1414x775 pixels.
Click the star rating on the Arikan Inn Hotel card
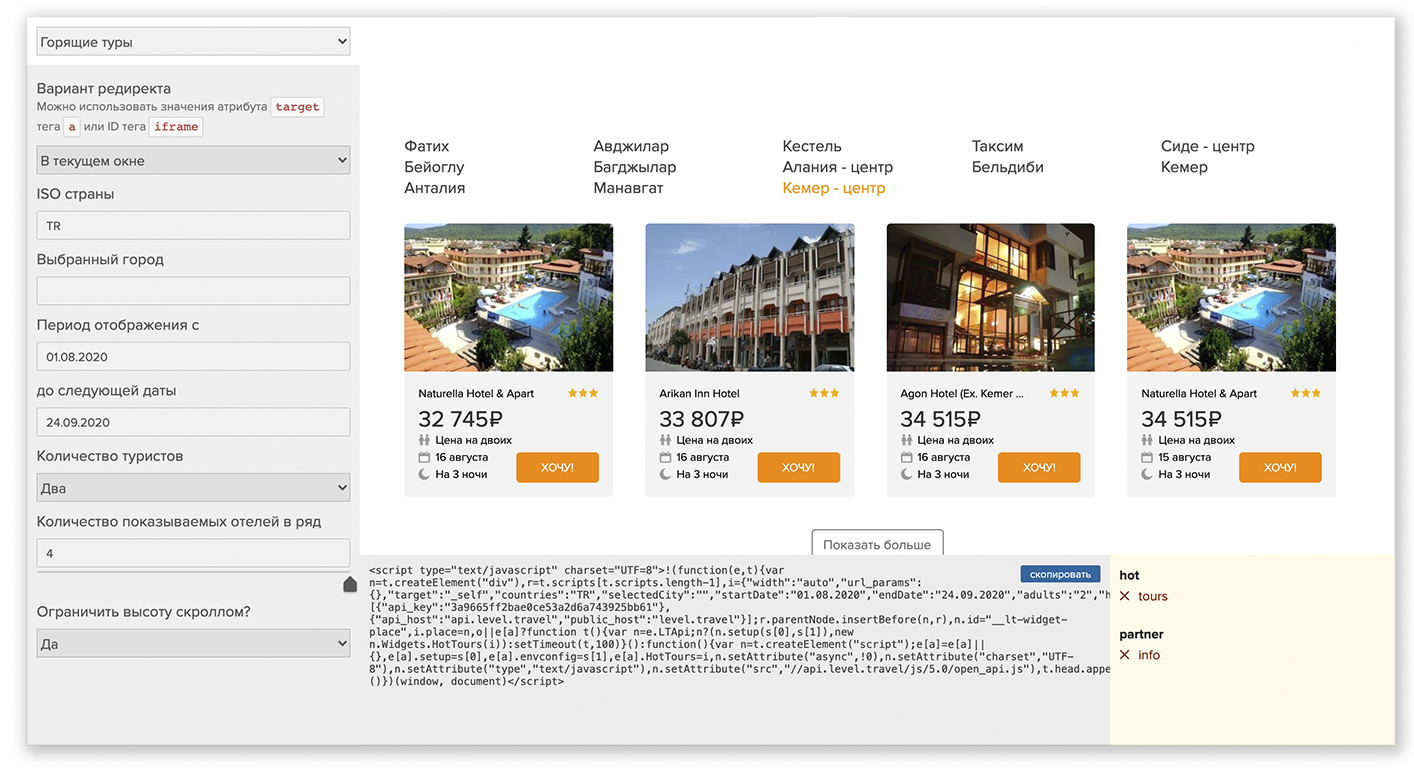coord(824,393)
